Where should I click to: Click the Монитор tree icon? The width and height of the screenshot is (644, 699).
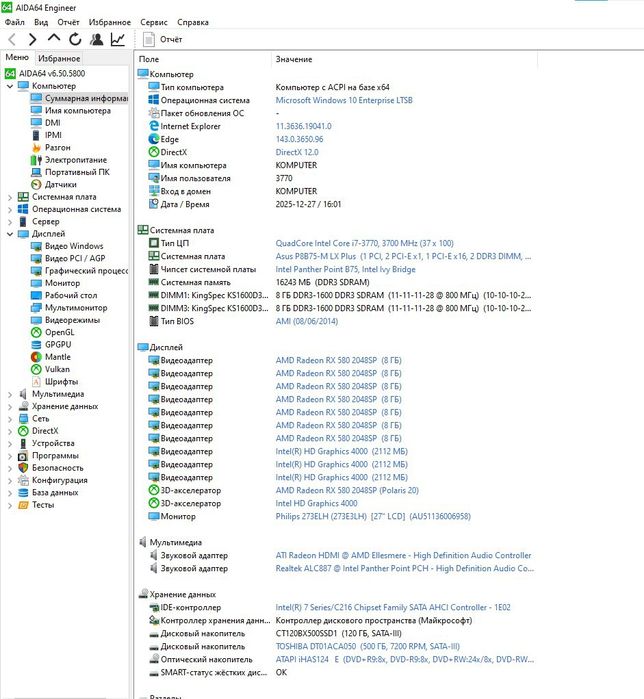pyautogui.click(x=37, y=283)
